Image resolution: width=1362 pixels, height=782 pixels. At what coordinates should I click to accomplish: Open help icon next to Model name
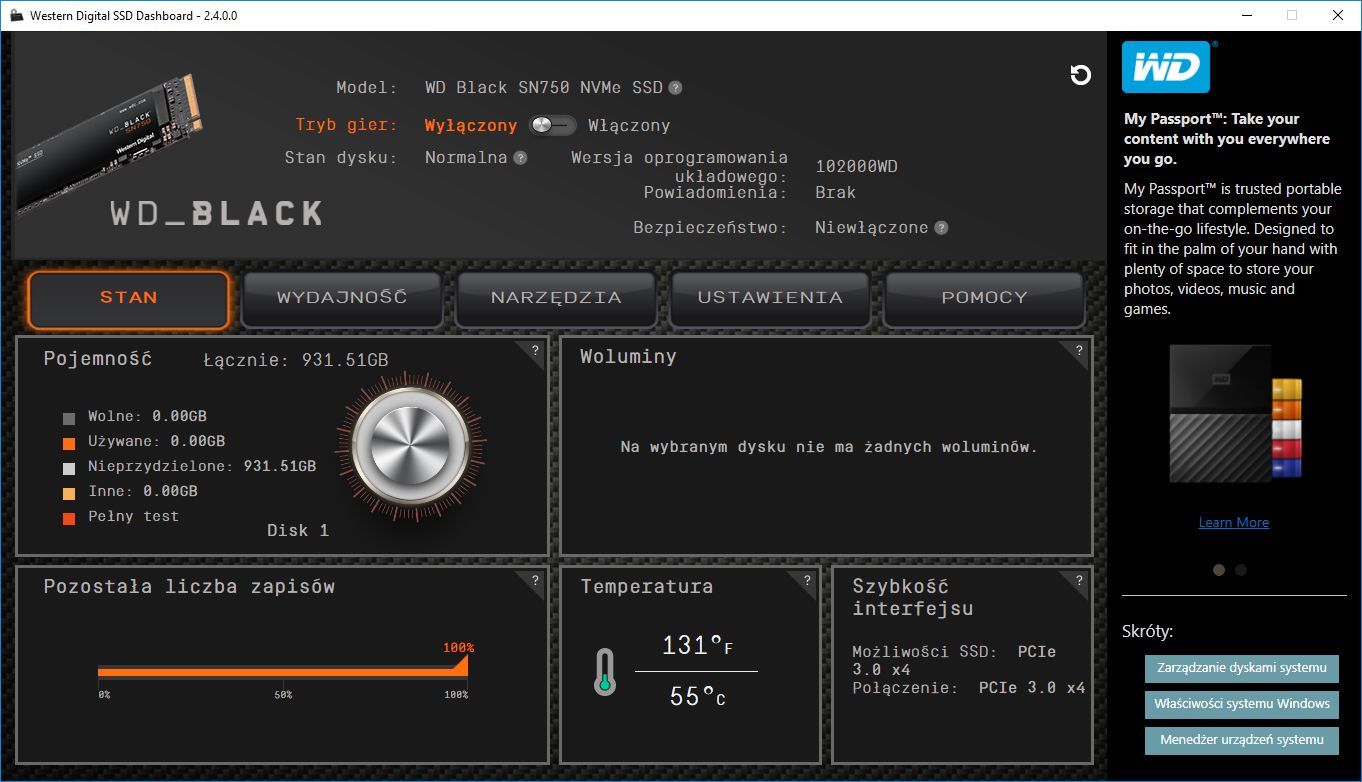pos(675,88)
